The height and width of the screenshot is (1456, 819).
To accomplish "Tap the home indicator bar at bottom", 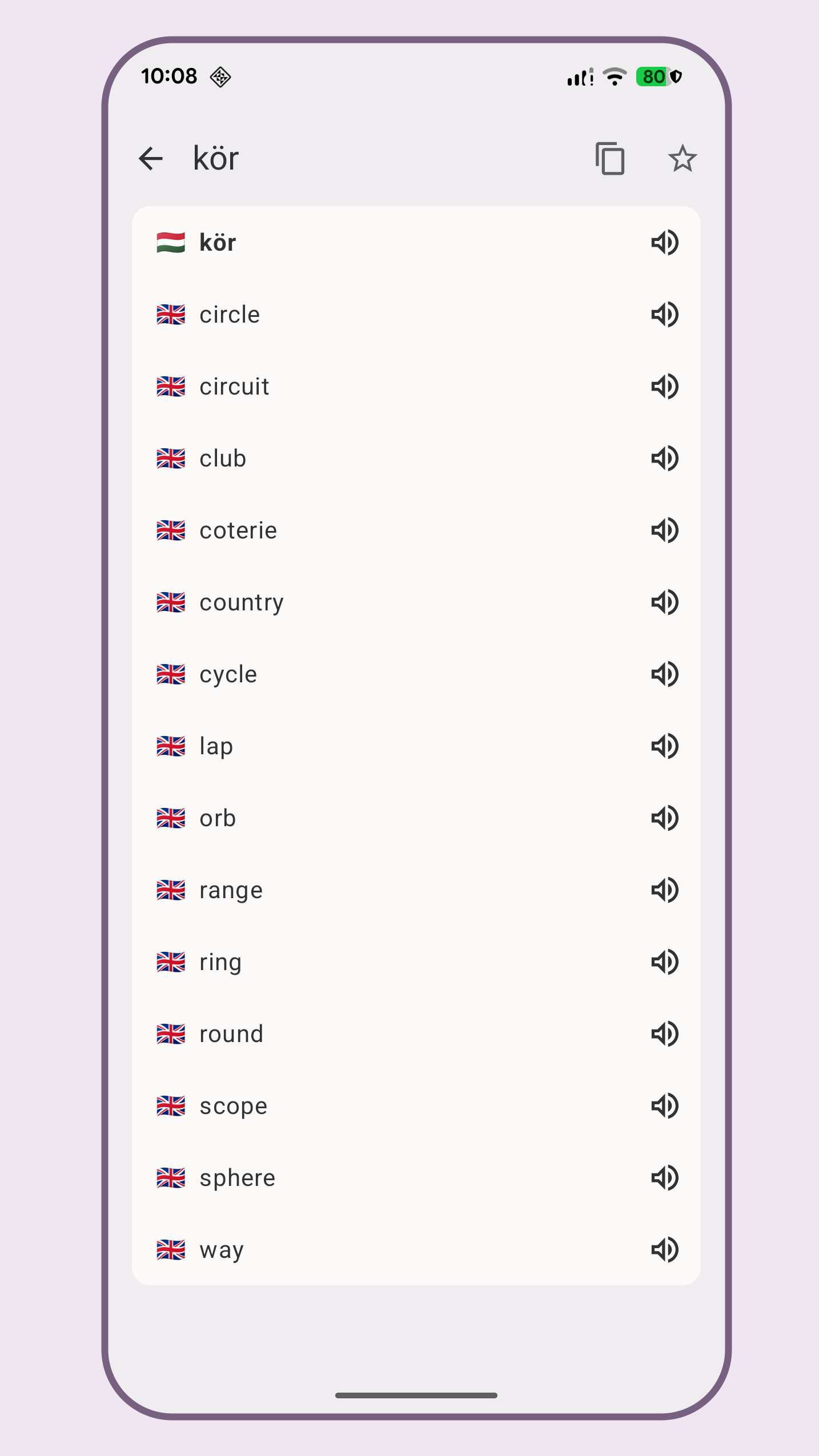I will pos(416,1395).
